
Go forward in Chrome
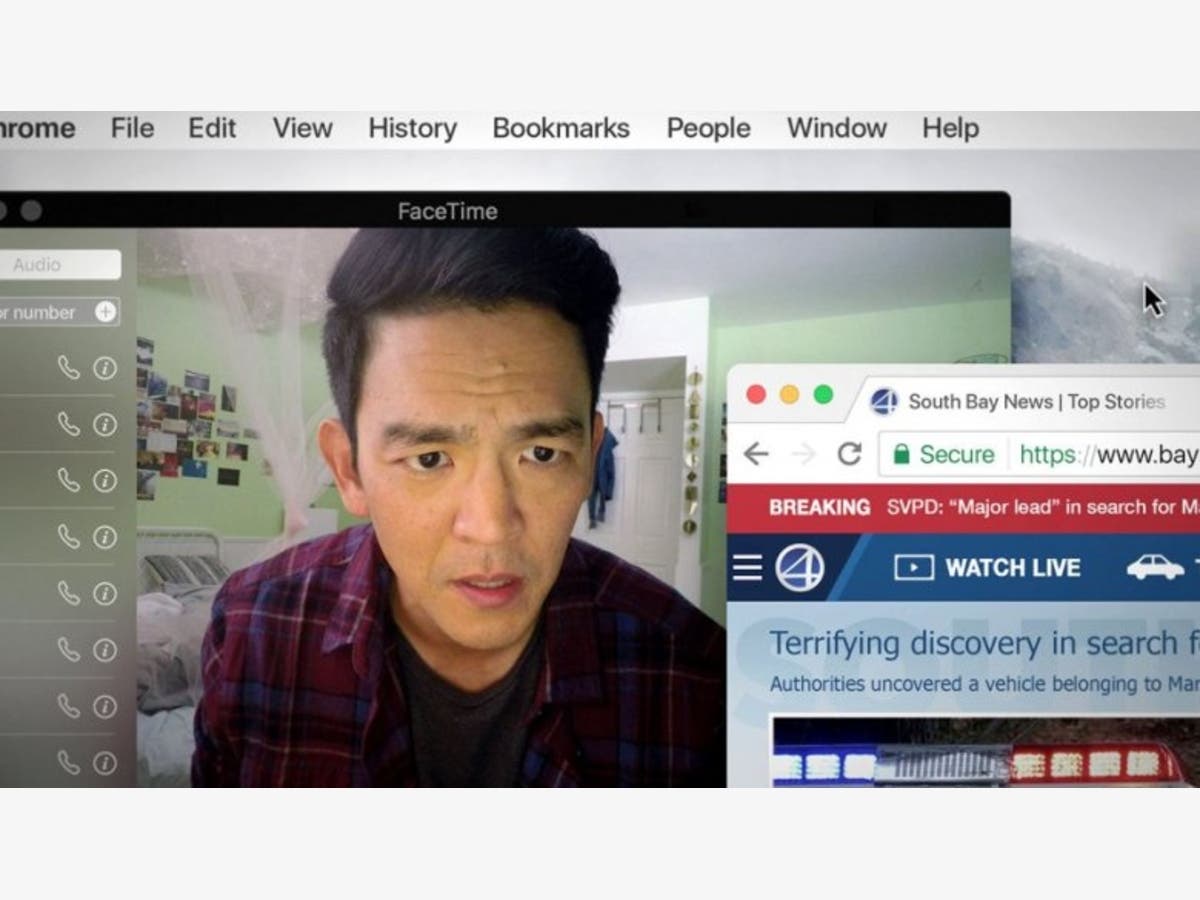point(803,454)
